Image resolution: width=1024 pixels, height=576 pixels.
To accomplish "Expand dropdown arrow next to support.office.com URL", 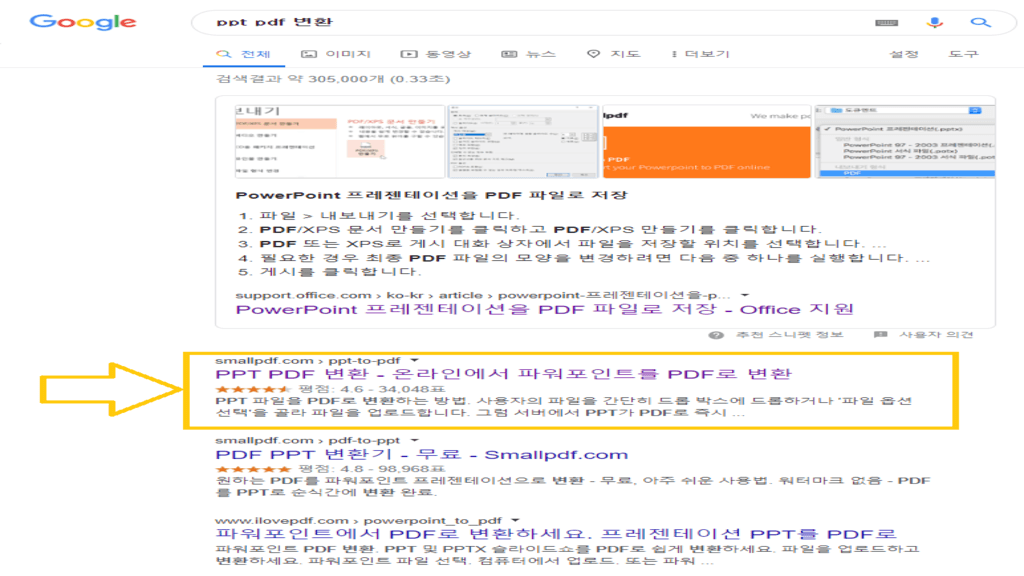I will pyautogui.click(x=744, y=295).
